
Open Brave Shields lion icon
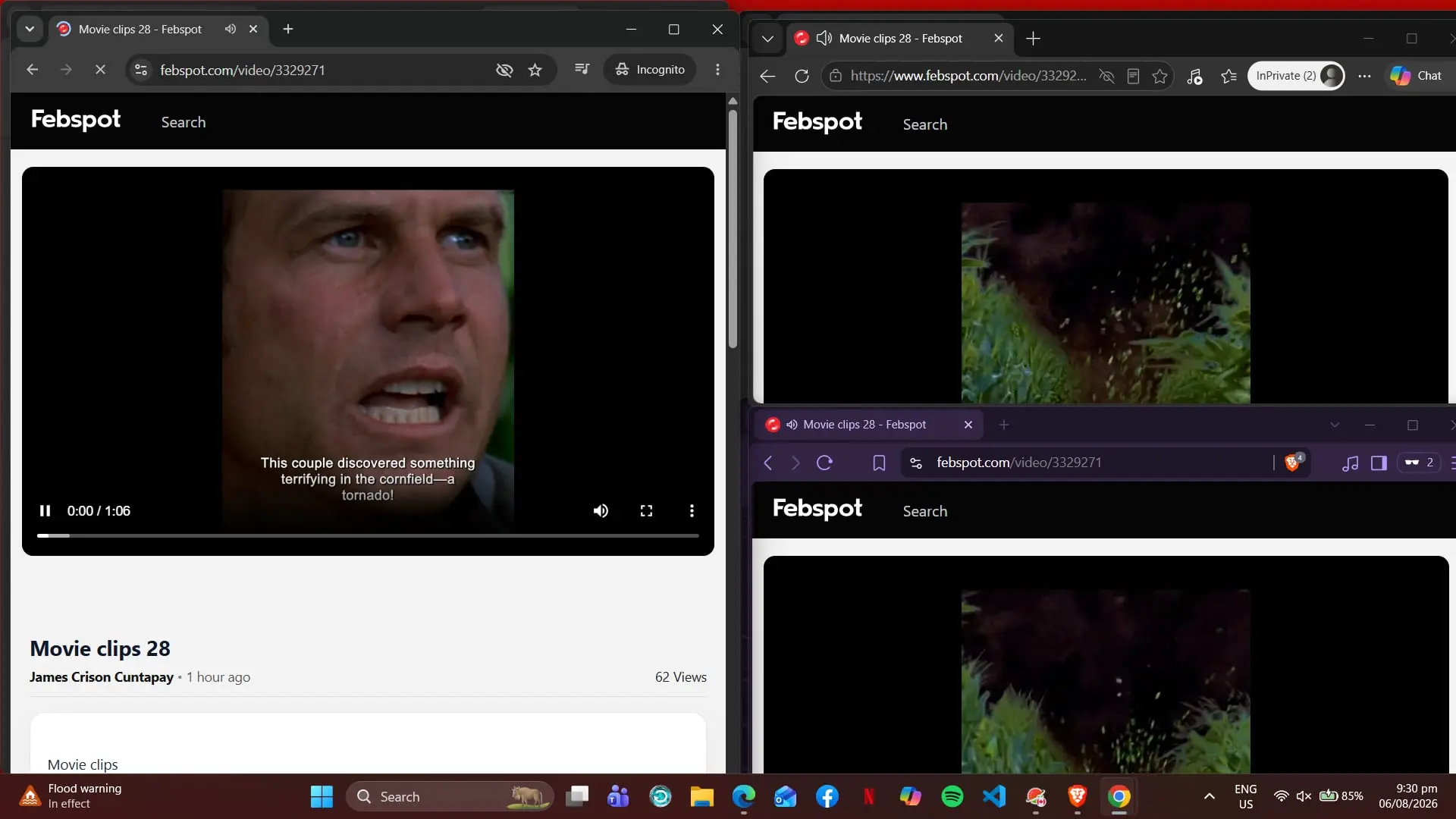pyautogui.click(x=1294, y=463)
